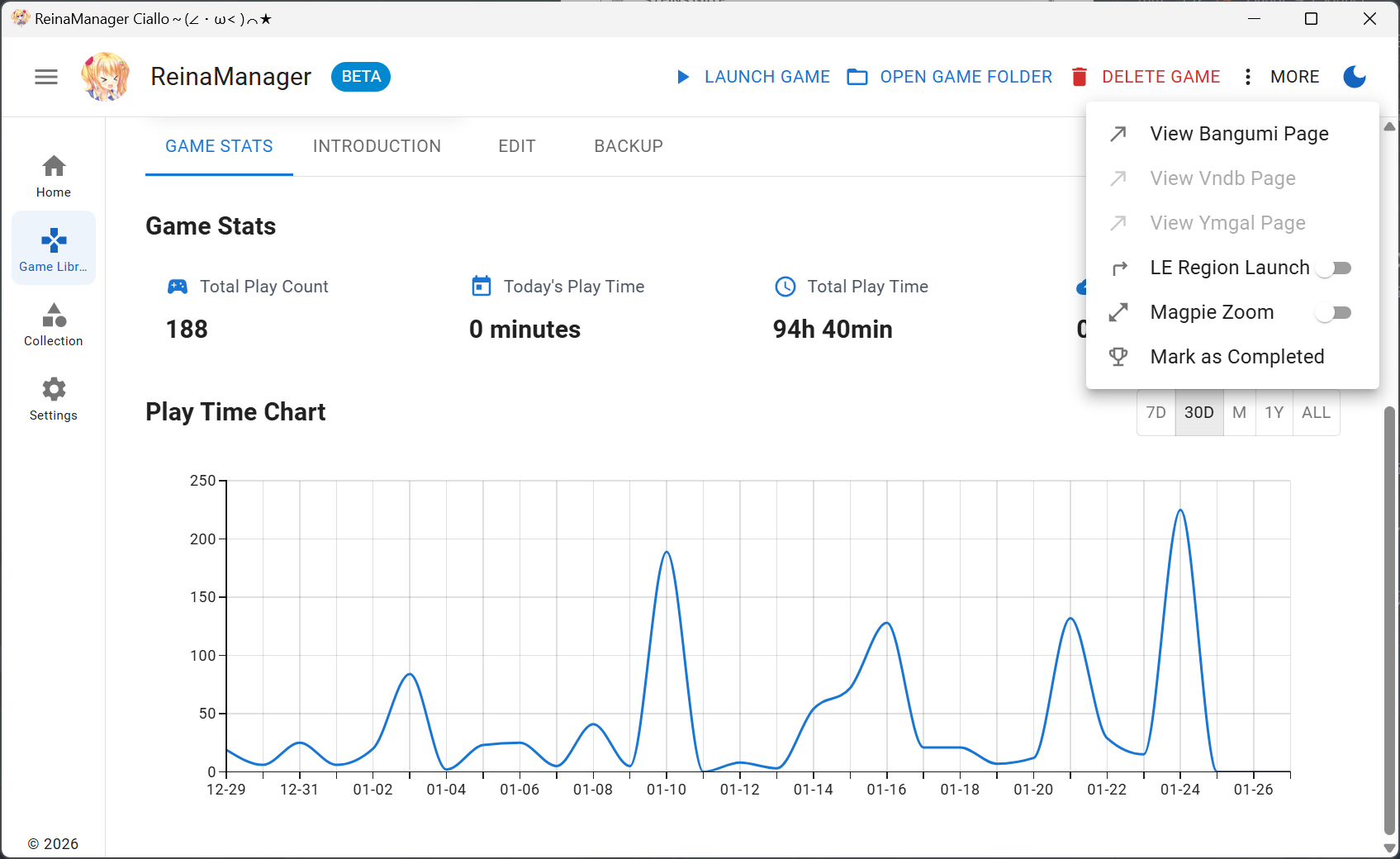1400x859 pixels.
Task: Choose View Bangumi Page menu item
Action: click(1232, 134)
